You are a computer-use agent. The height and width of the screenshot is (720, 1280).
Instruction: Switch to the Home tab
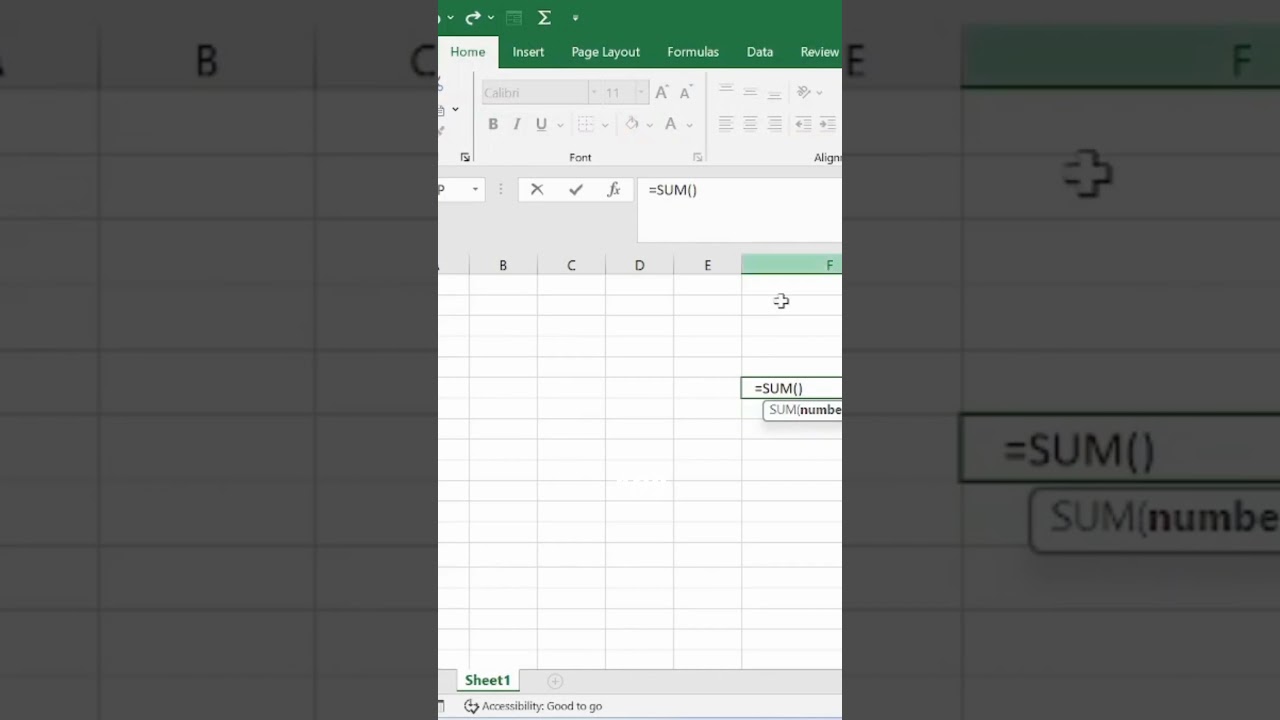pos(467,52)
